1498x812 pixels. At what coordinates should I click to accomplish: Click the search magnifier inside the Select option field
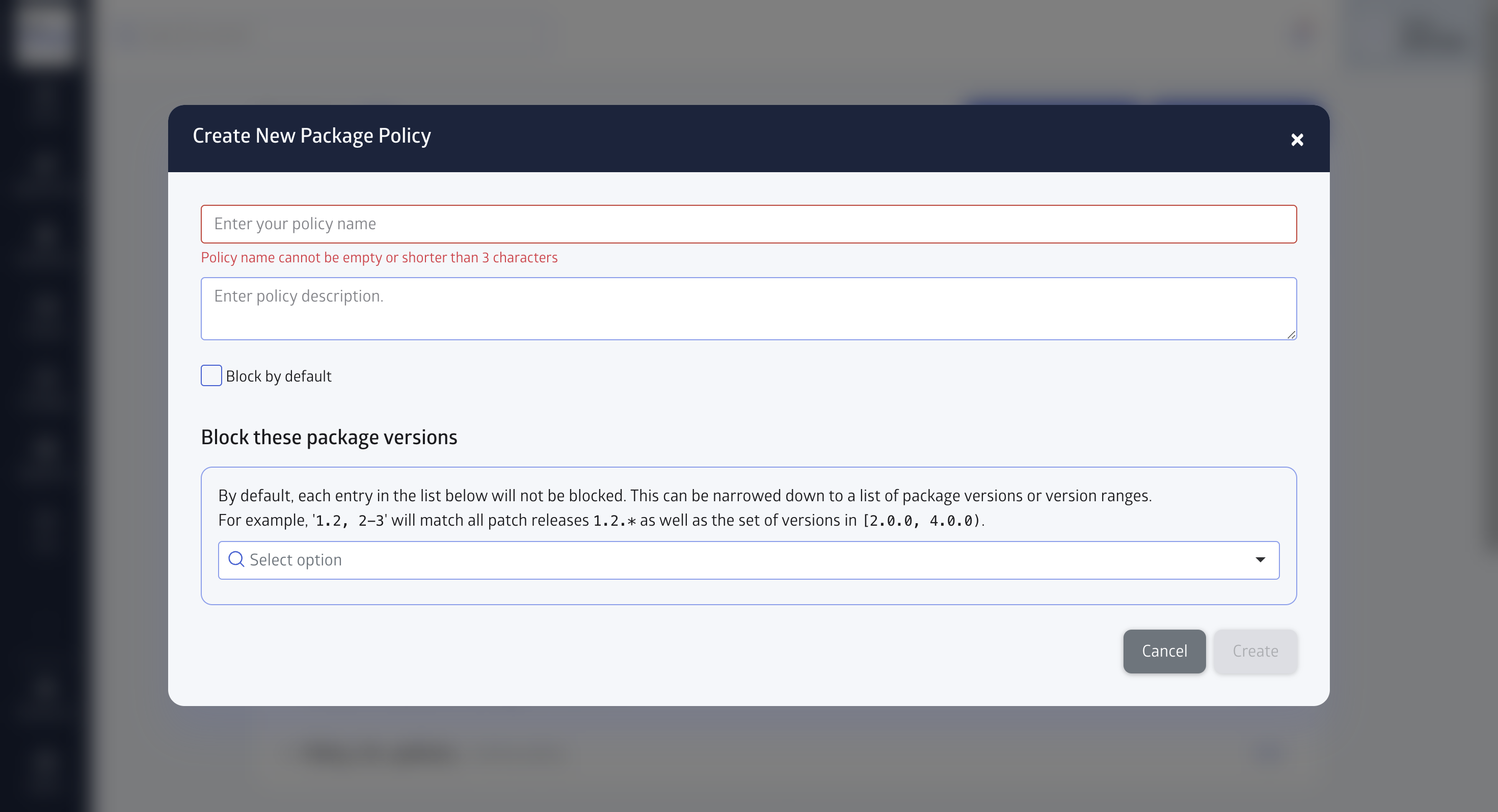pyautogui.click(x=236, y=560)
